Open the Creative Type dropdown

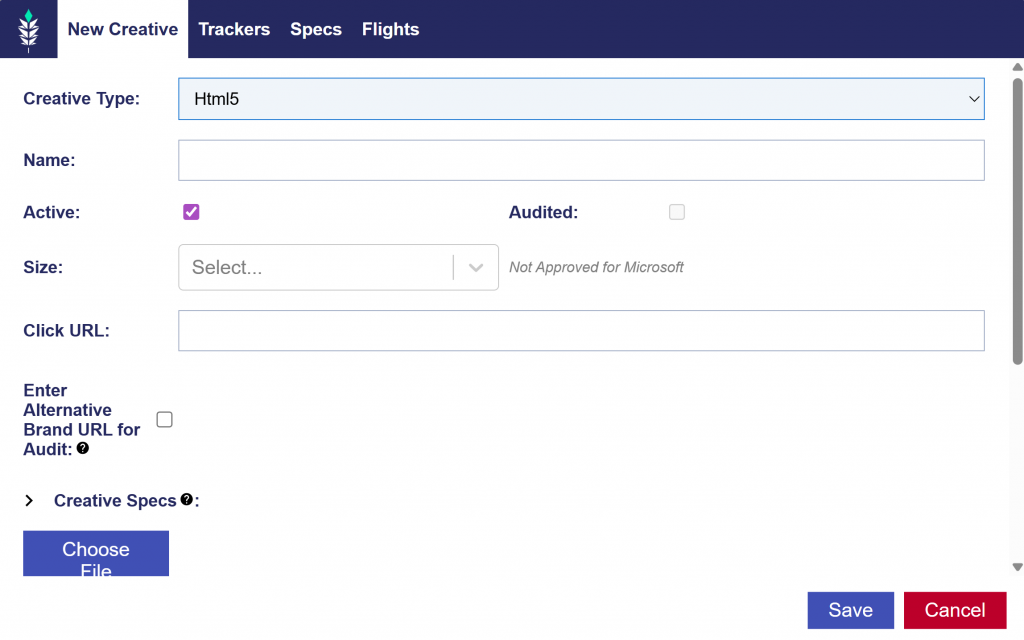tap(581, 99)
